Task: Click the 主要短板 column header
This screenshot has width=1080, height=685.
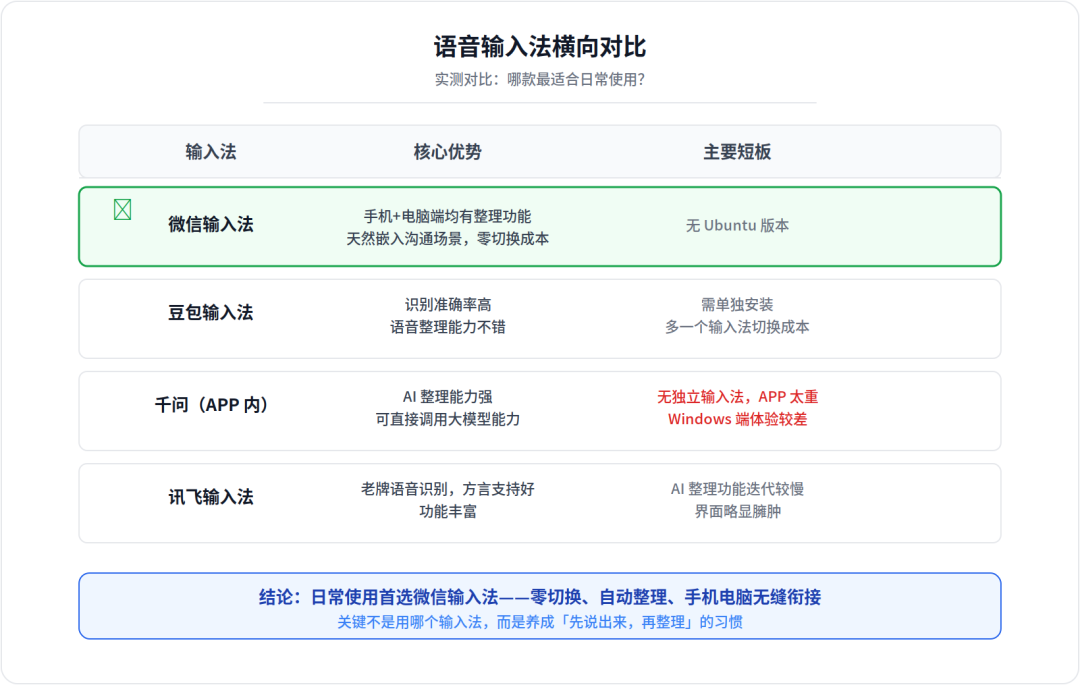Action: coord(737,152)
